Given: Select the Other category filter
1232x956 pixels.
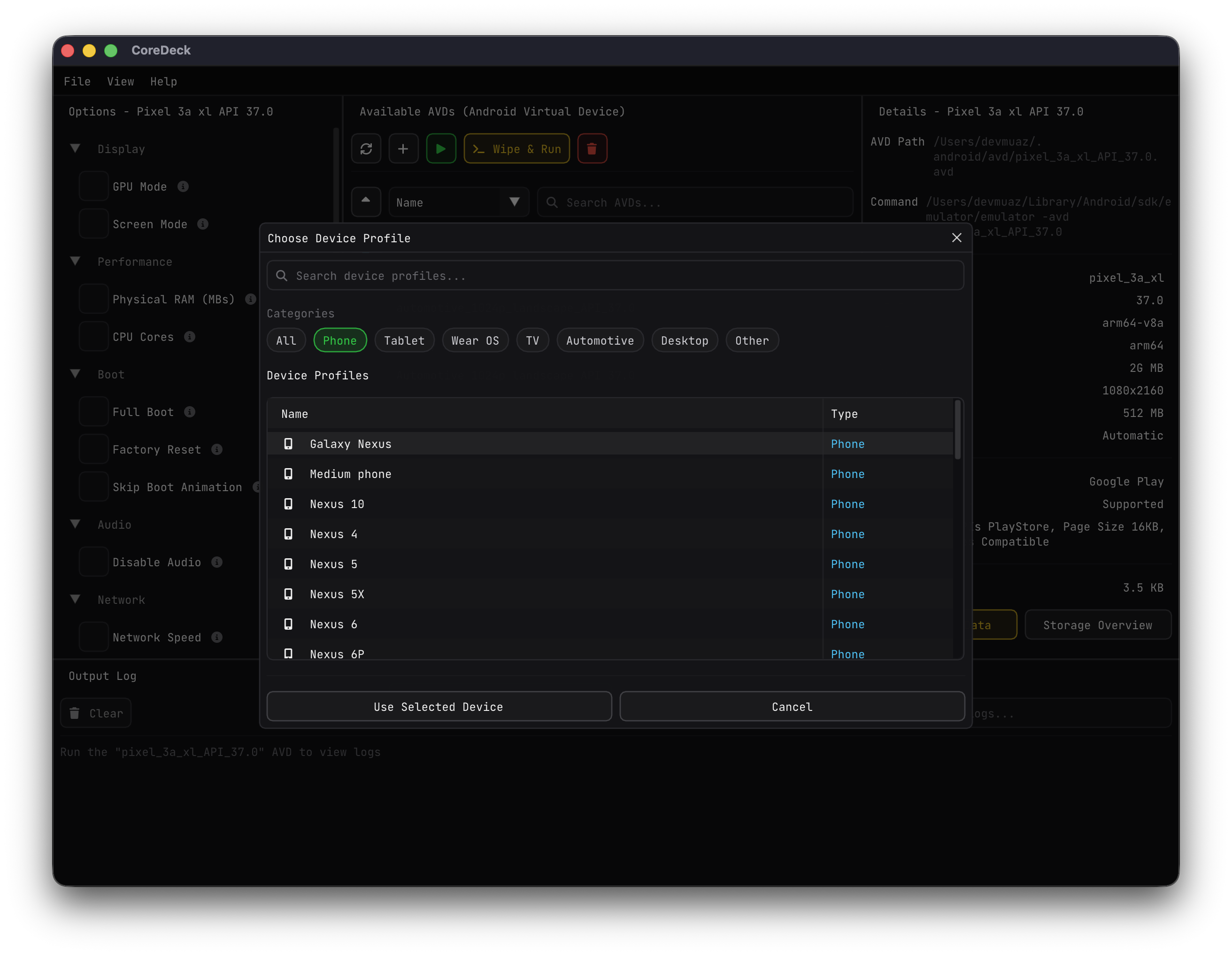Looking at the screenshot, I should (752, 340).
